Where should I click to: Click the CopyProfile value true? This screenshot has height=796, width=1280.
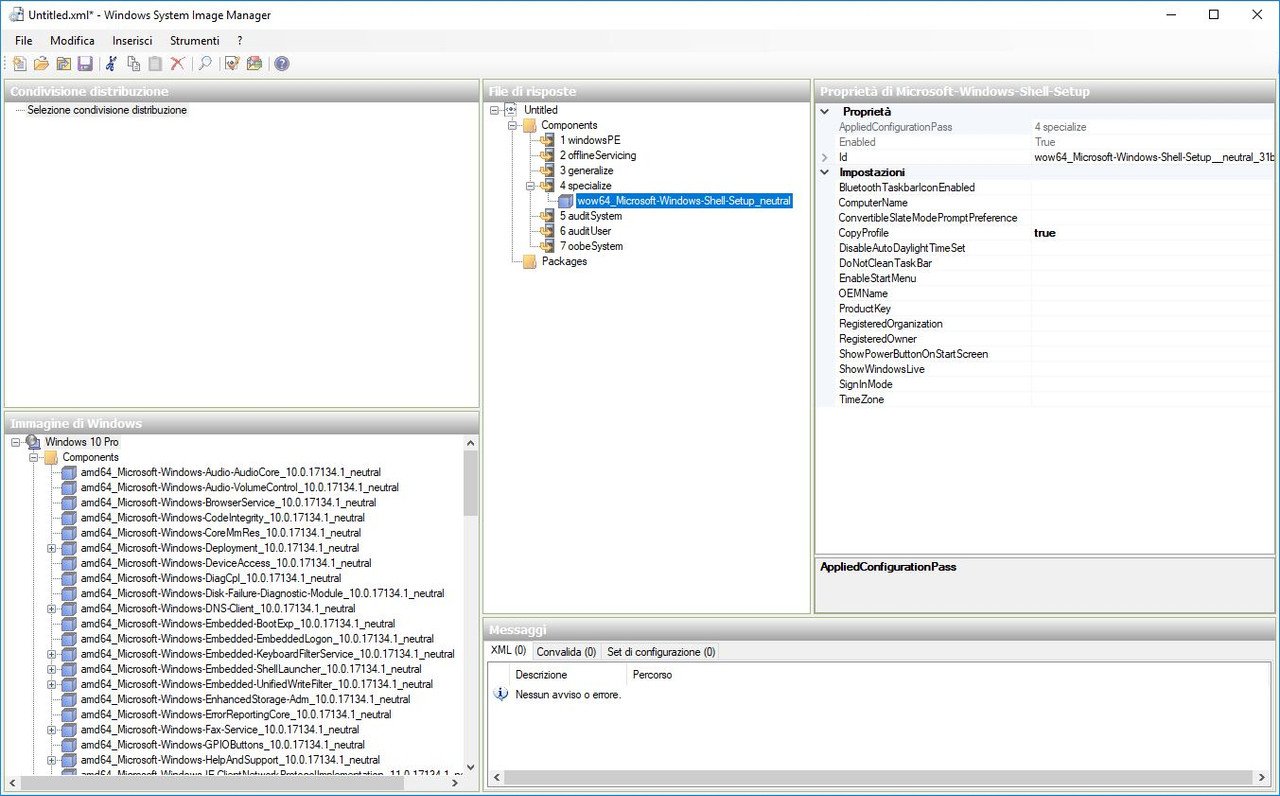click(1153, 233)
